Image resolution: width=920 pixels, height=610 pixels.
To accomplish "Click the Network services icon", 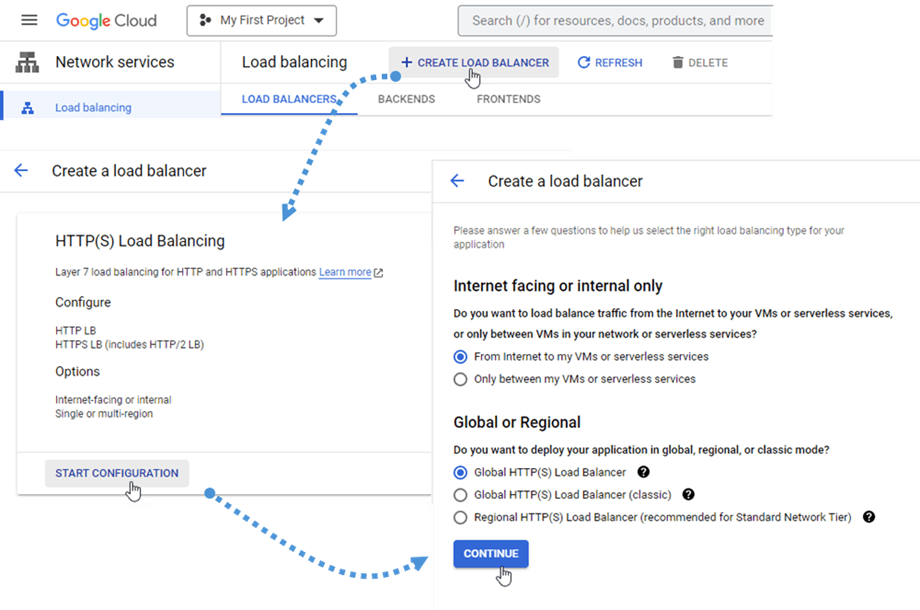I will tap(27, 62).
